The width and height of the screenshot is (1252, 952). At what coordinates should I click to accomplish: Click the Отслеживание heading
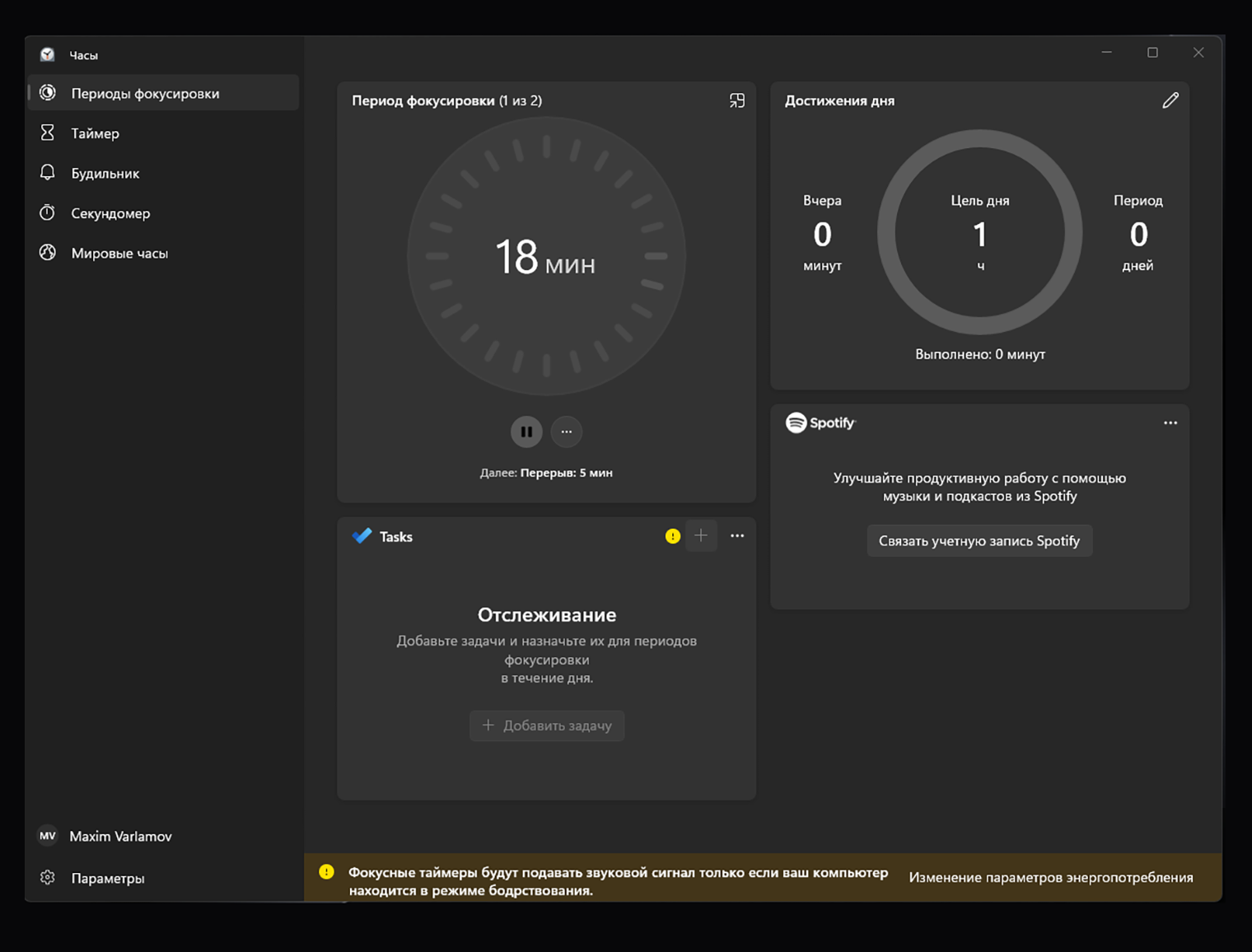click(547, 615)
